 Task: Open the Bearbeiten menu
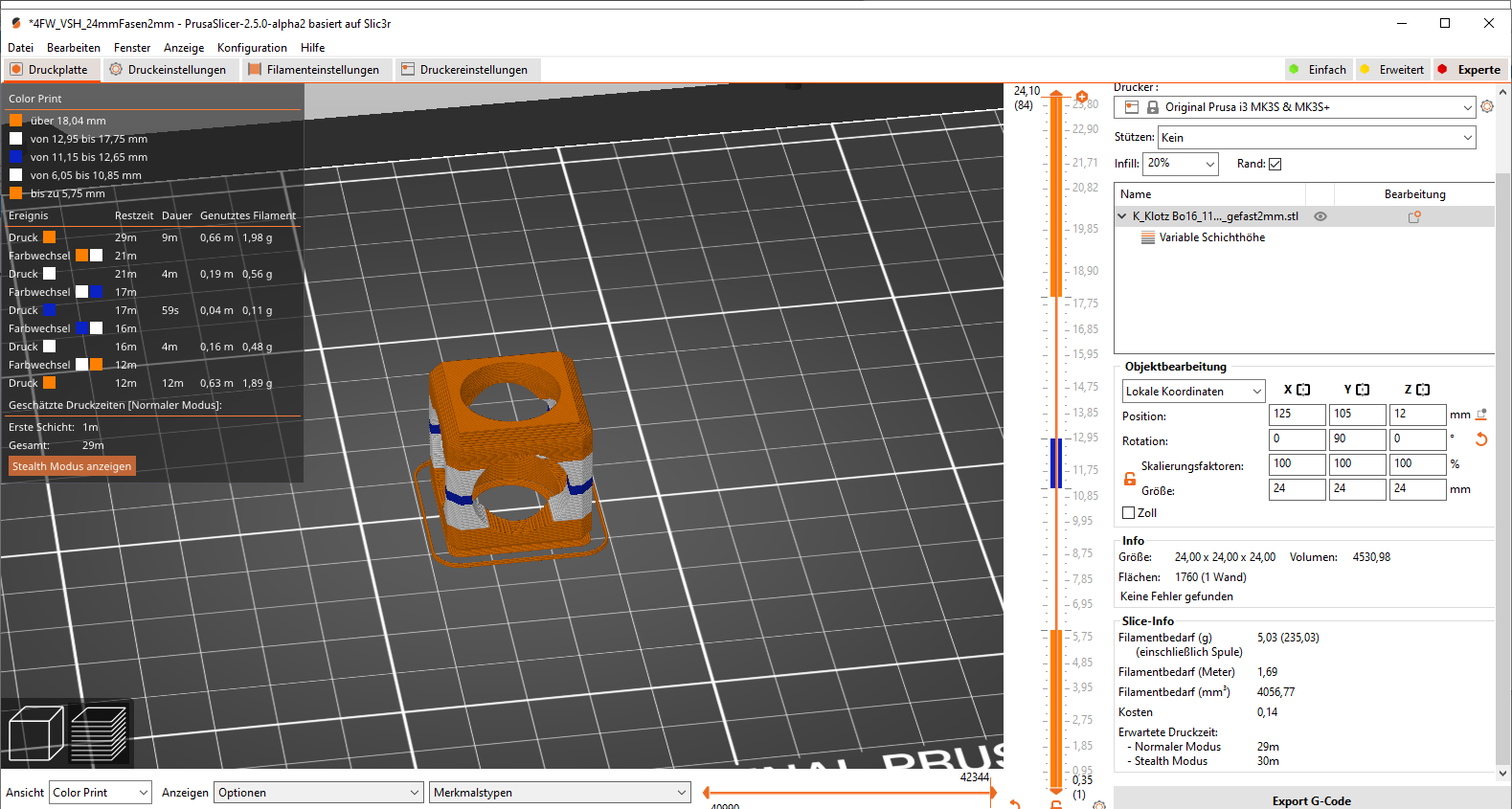[74, 48]
